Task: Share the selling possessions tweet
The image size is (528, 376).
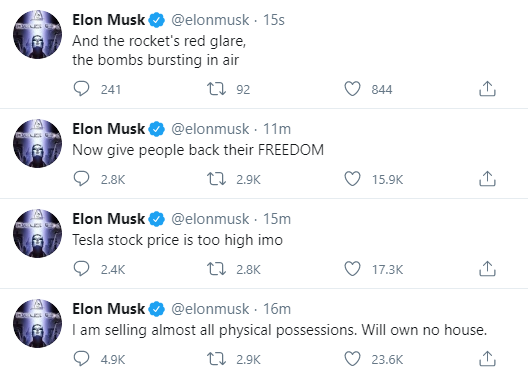Action: pyautogui.click(x=487, y=358)
